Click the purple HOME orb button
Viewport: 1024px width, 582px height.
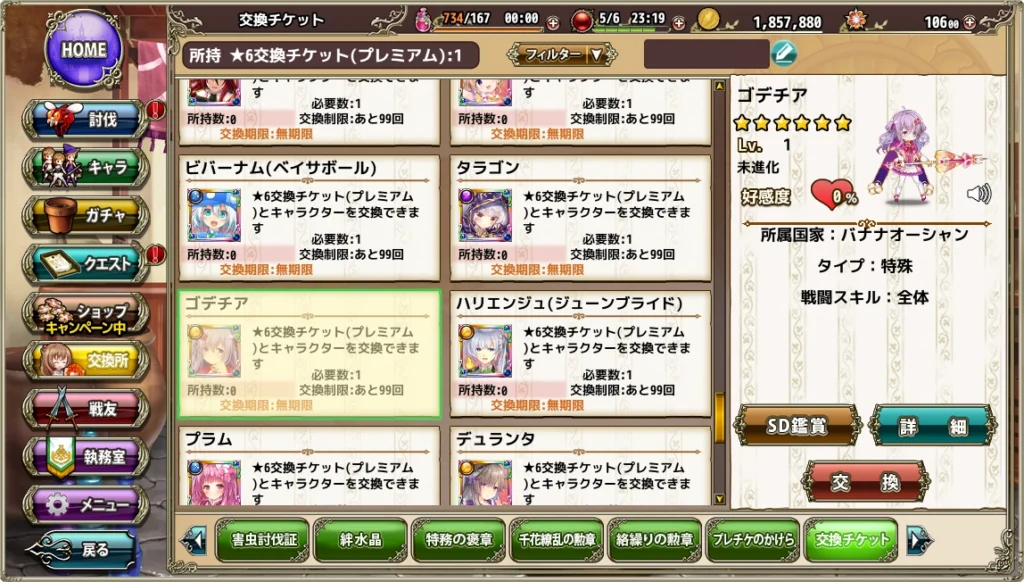84,49
